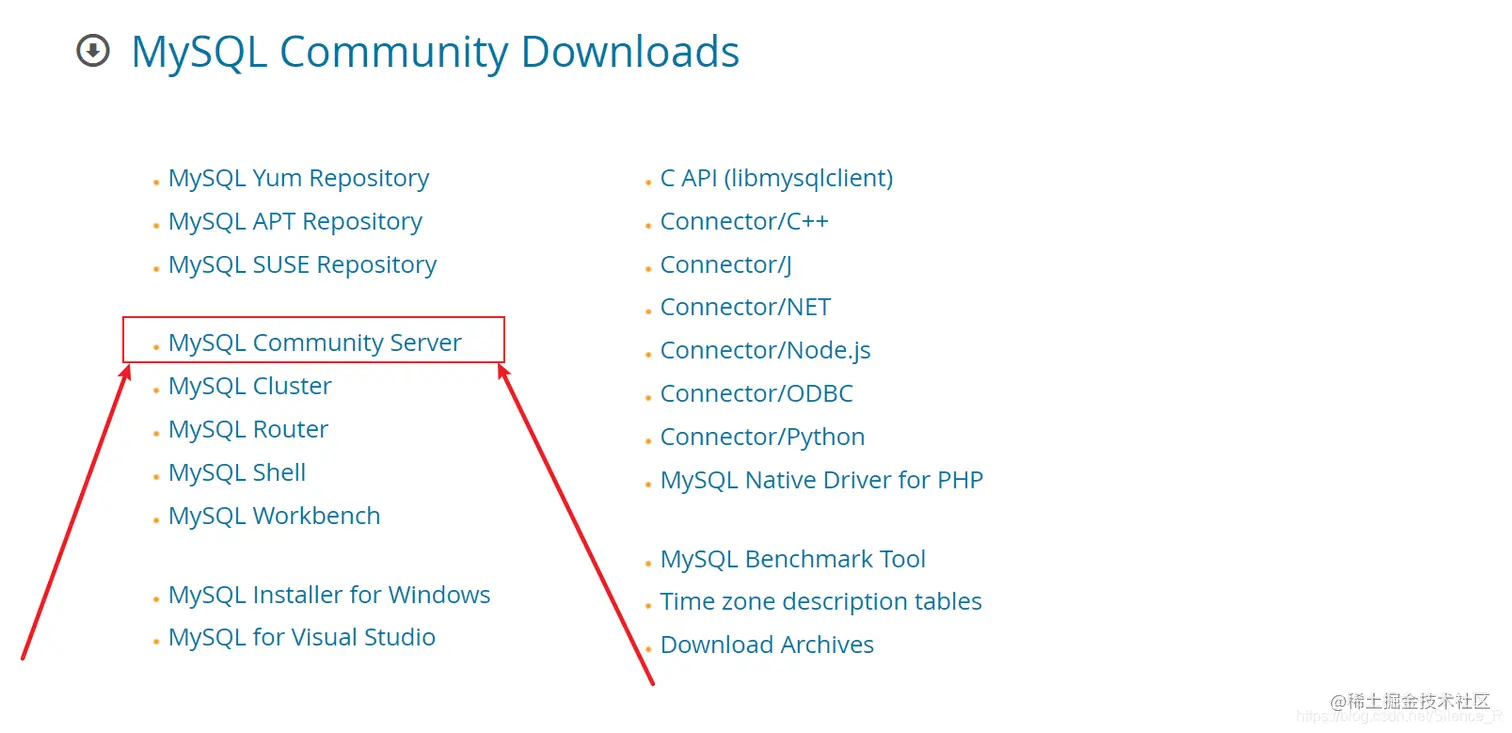1512x733 pixels.
Task: Select the MySQL Community Server link
Action: click(x=315, y=342)
